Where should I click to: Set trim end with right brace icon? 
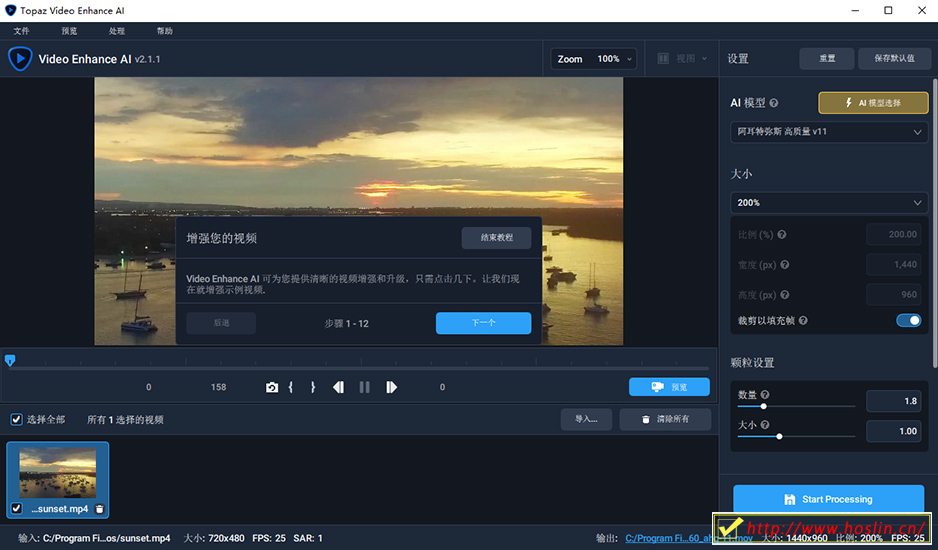312,387
